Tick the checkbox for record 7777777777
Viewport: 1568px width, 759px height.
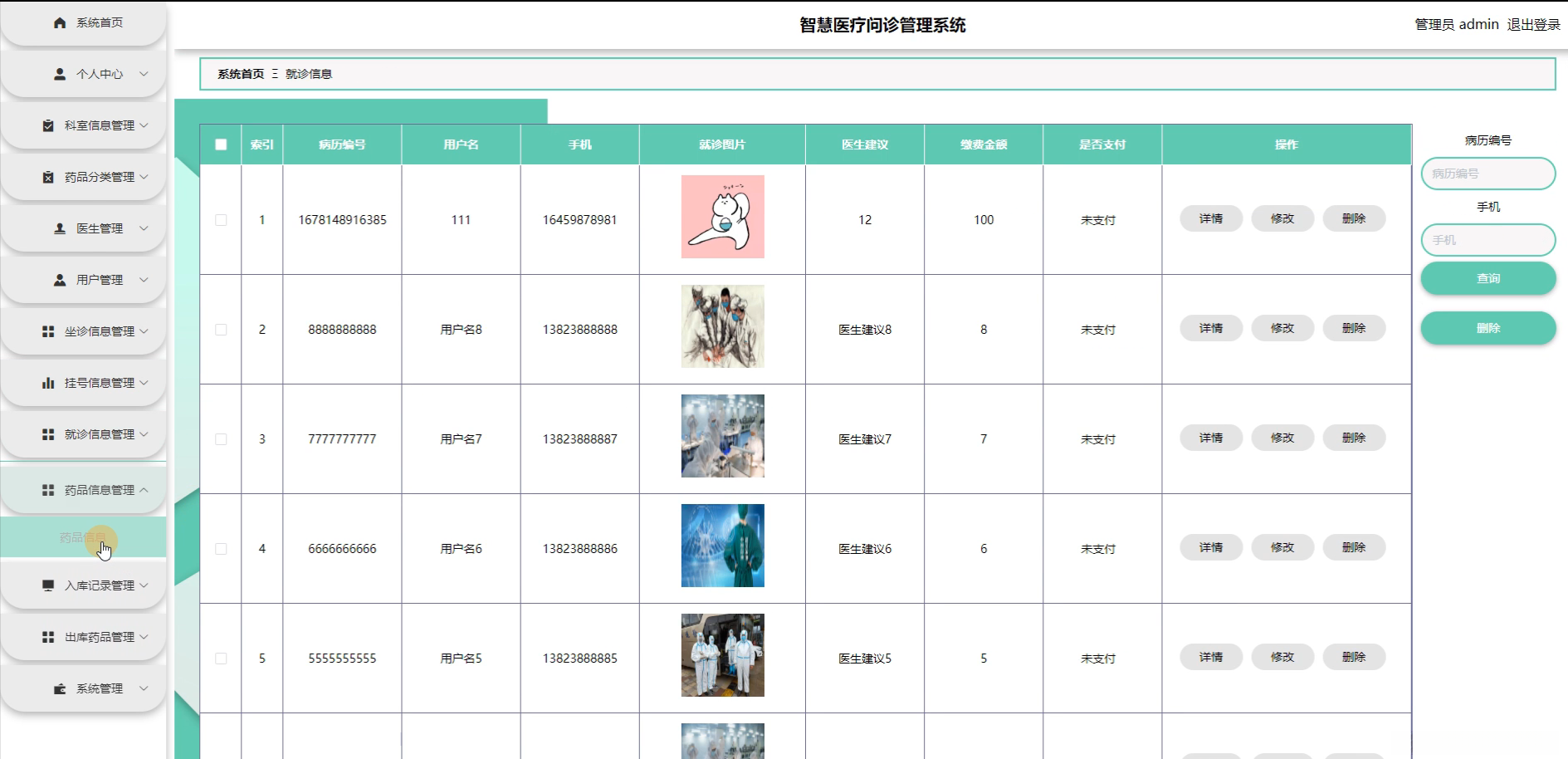pyautogui.click(x=221, y=439)
